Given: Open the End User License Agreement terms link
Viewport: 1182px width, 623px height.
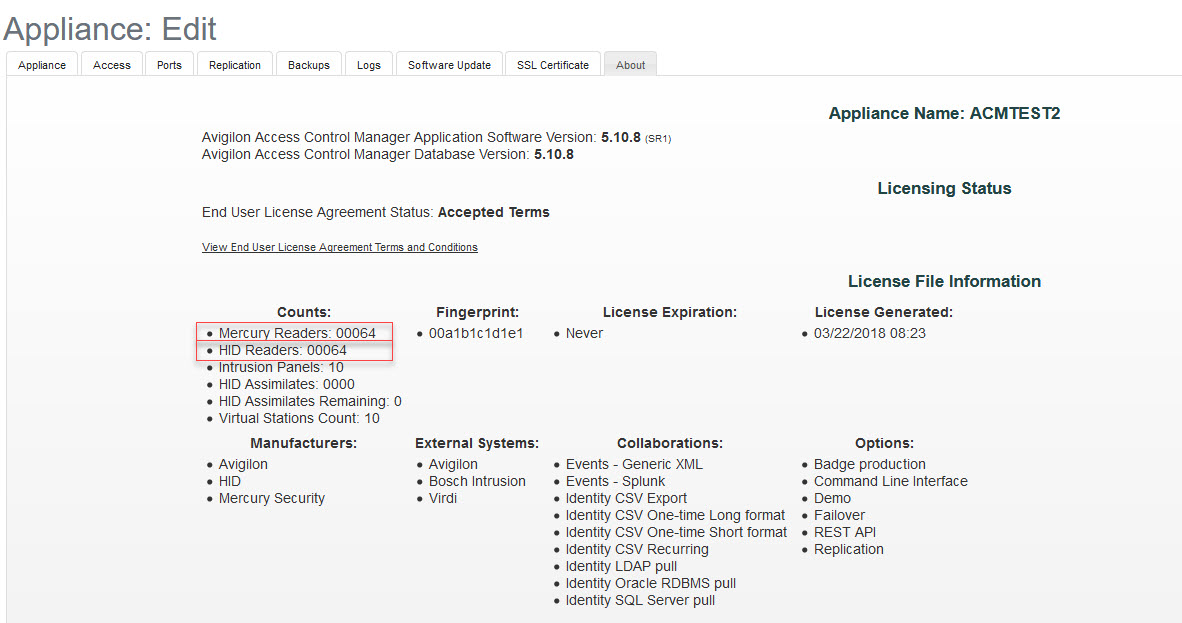Looking at the screenshot, I should tap(339, 247).
